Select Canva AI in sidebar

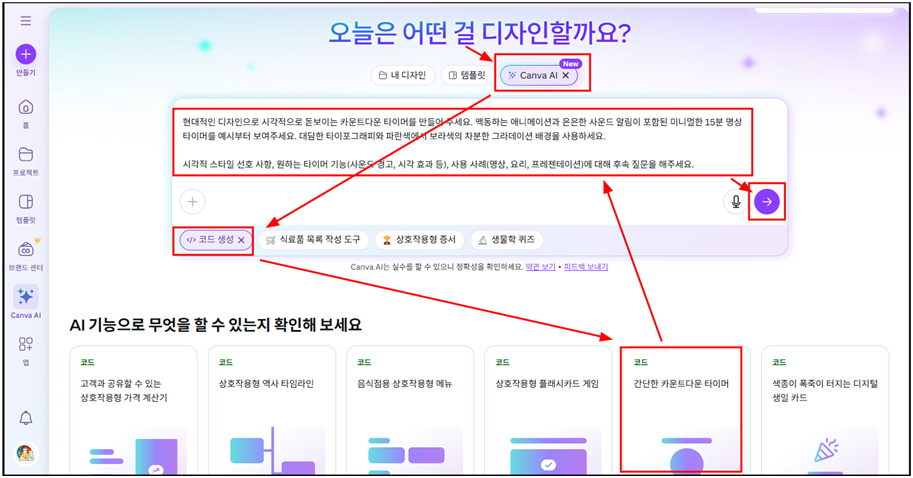[x=26, y=302]
